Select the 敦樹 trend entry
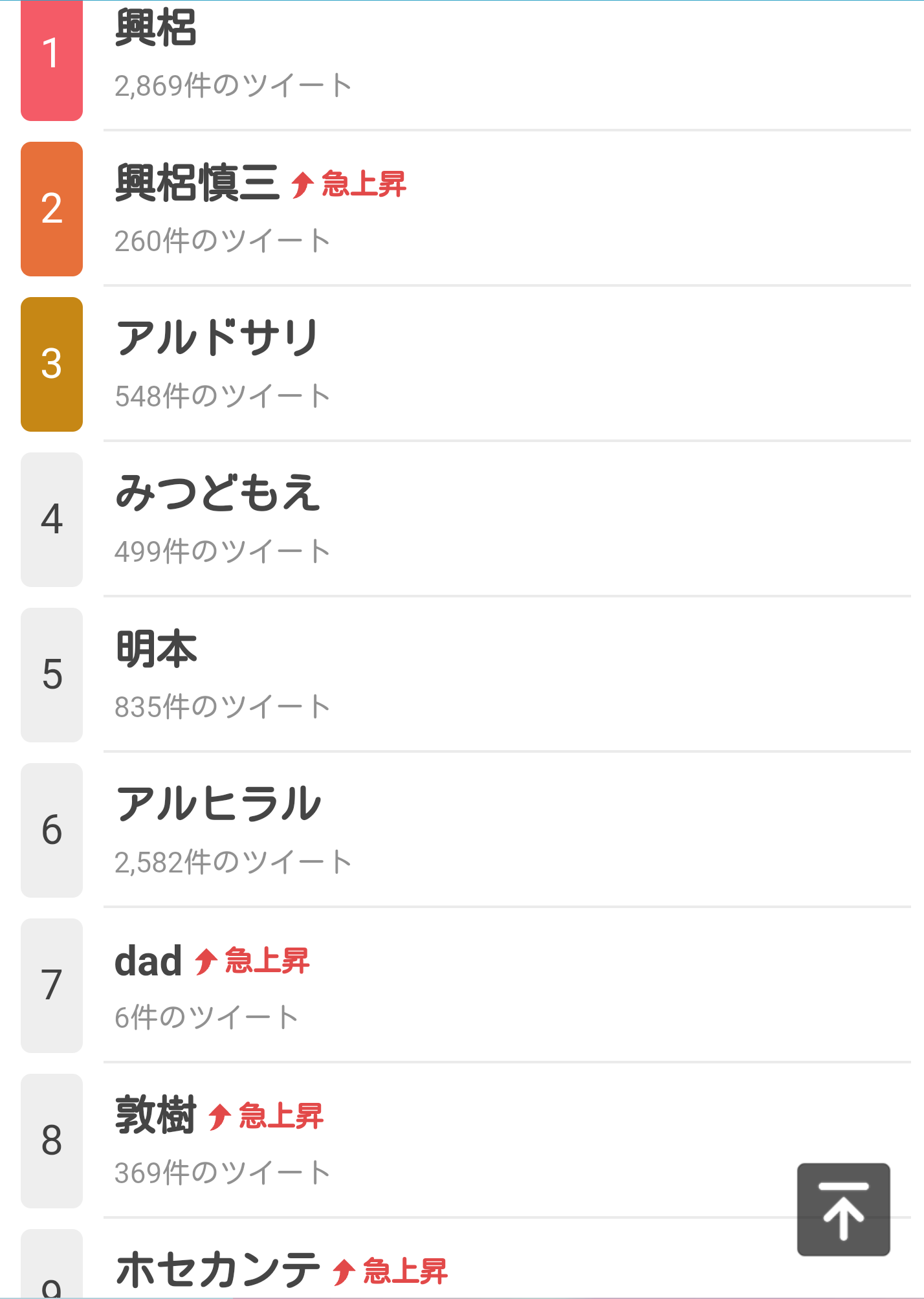This screenshot has width=924, height=1299. point(155,1115)
